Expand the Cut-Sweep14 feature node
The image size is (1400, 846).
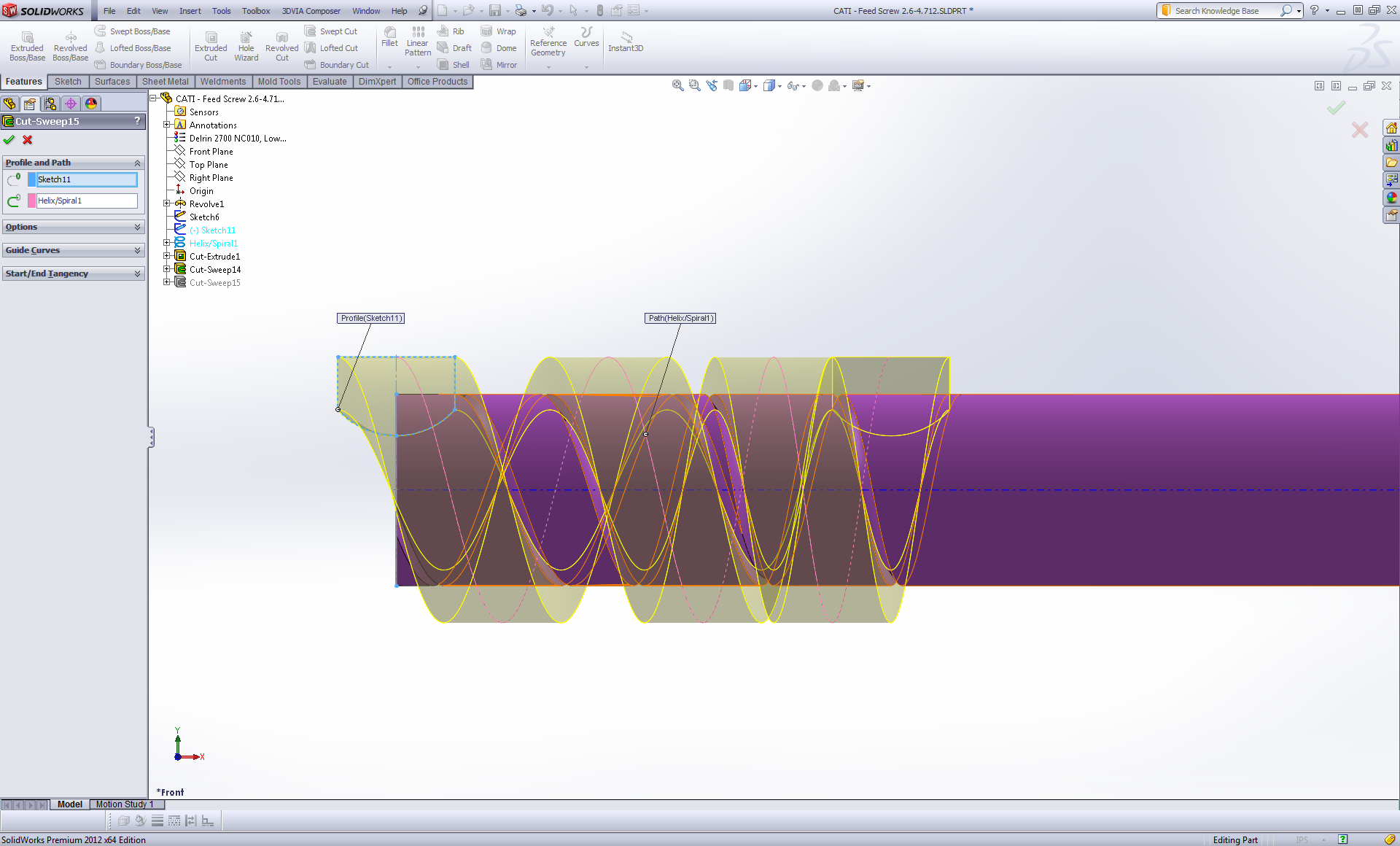point(167,269)
